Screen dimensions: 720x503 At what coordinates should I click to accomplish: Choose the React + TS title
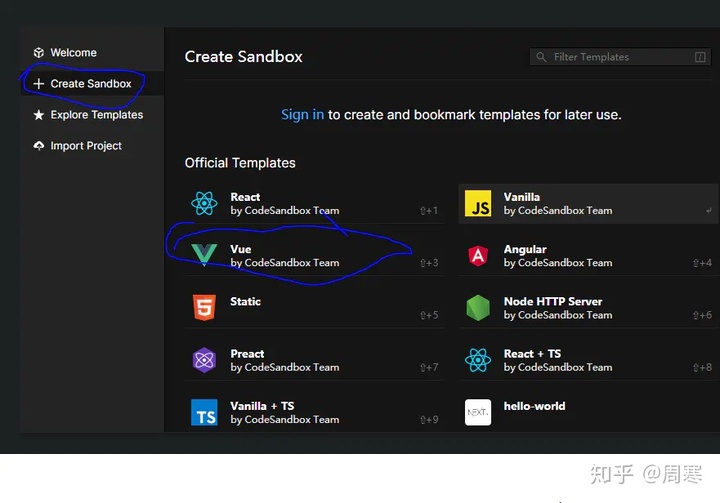[x=532, y=354]
